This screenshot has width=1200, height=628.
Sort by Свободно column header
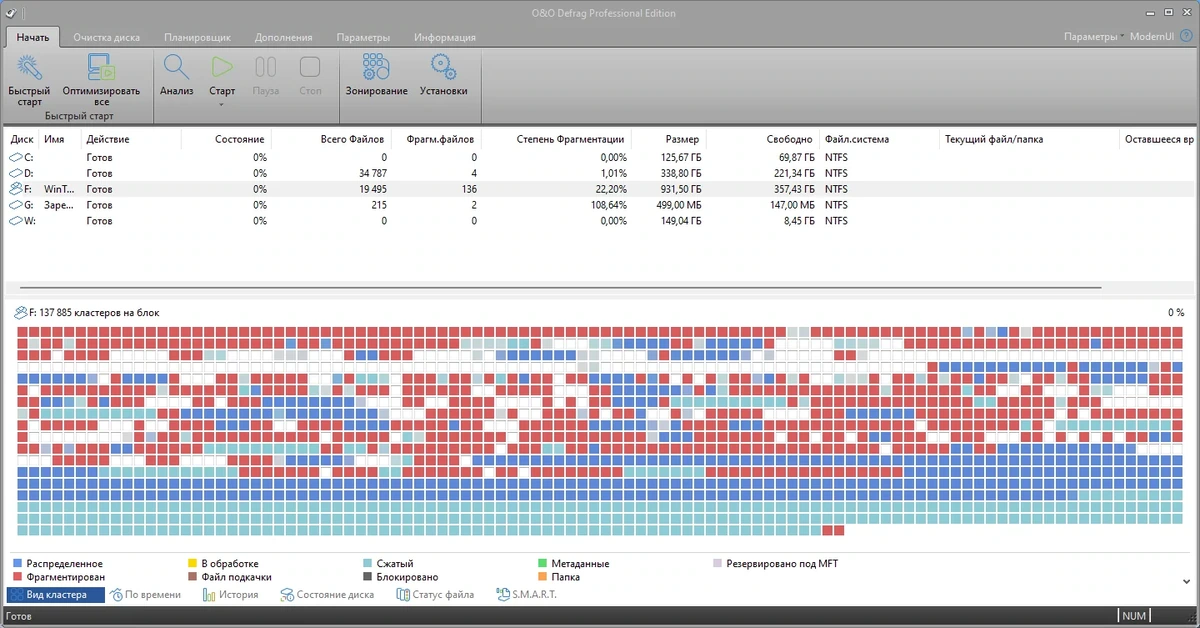click(x=792, y=139)
